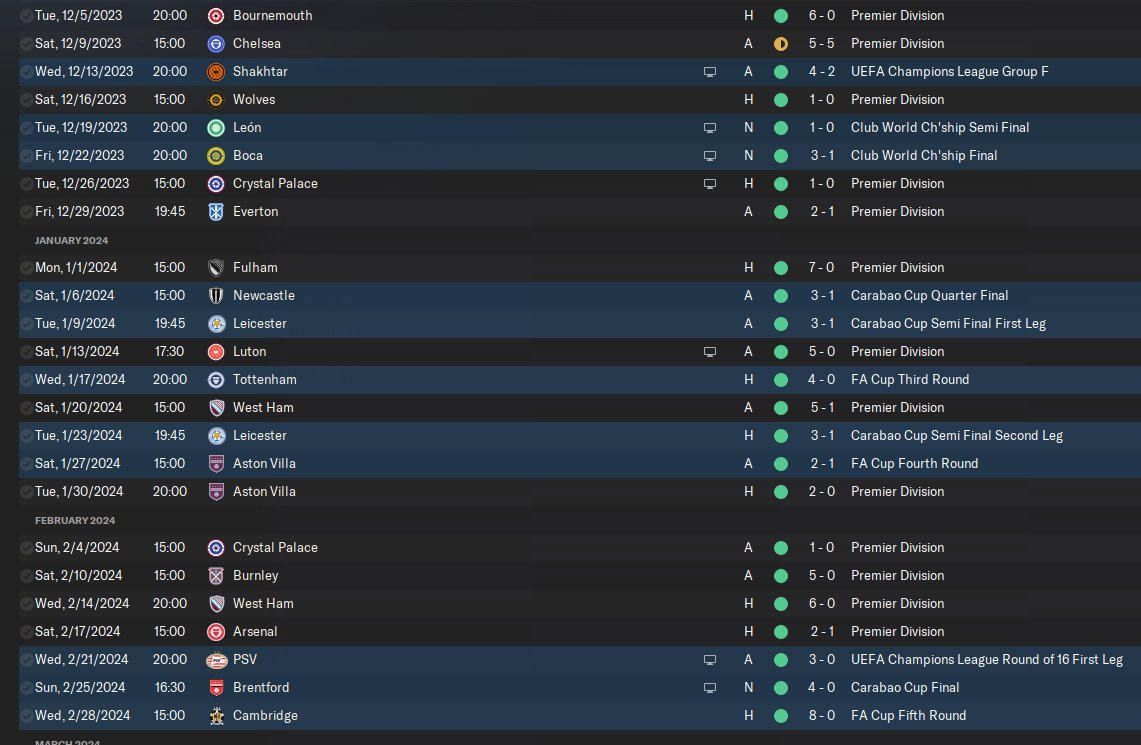
Task: Open the Carabao Cup Final competition link
Action: [905, 688]
